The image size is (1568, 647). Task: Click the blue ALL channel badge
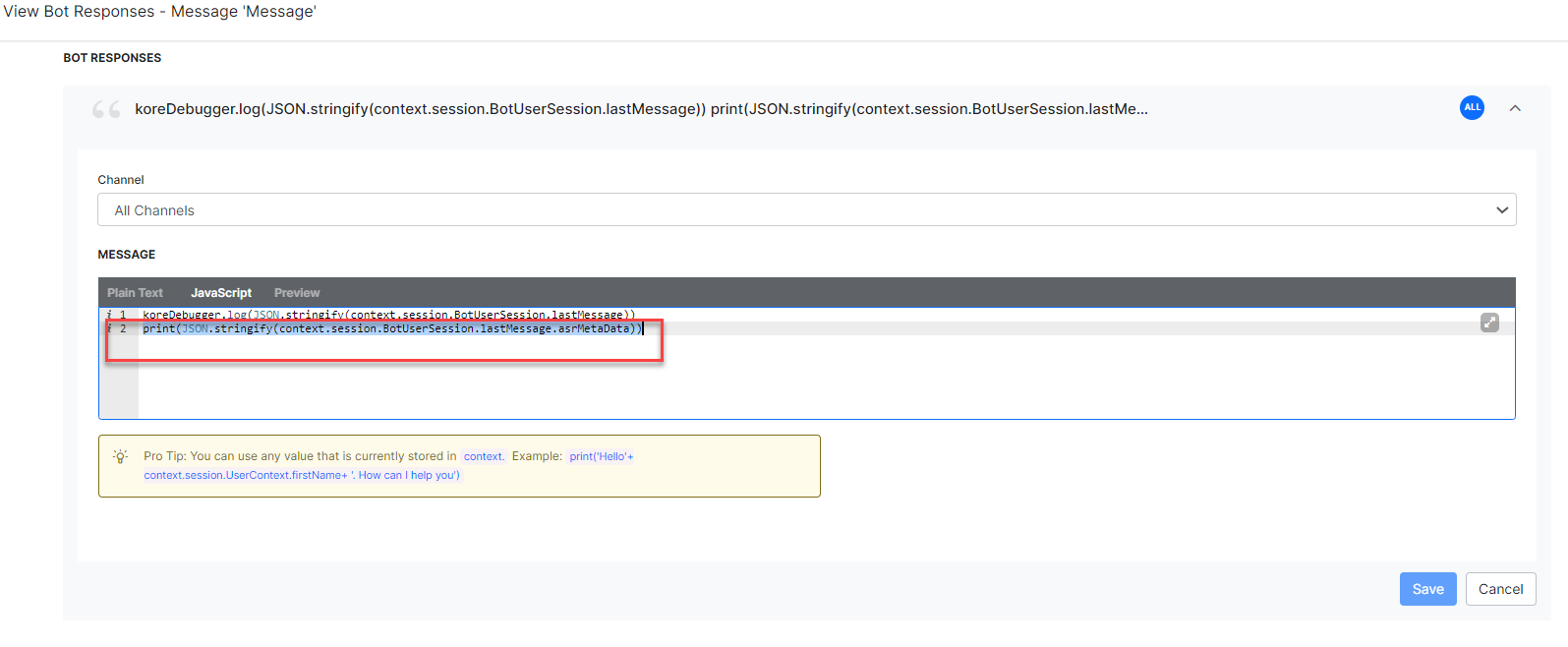[x=1472, y=108]
